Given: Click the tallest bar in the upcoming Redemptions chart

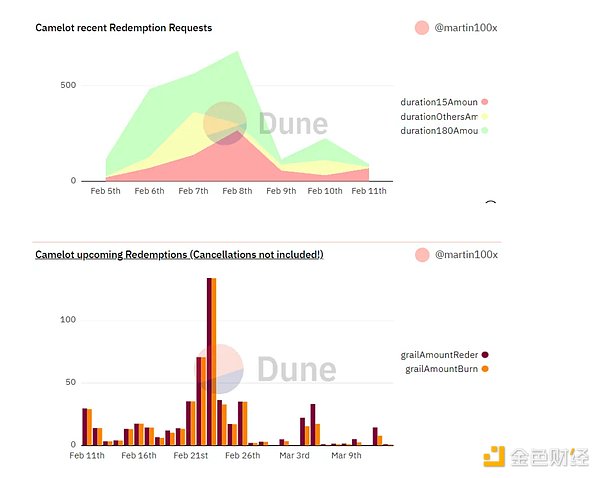Looking at the screenshot, I should point(209,360).
